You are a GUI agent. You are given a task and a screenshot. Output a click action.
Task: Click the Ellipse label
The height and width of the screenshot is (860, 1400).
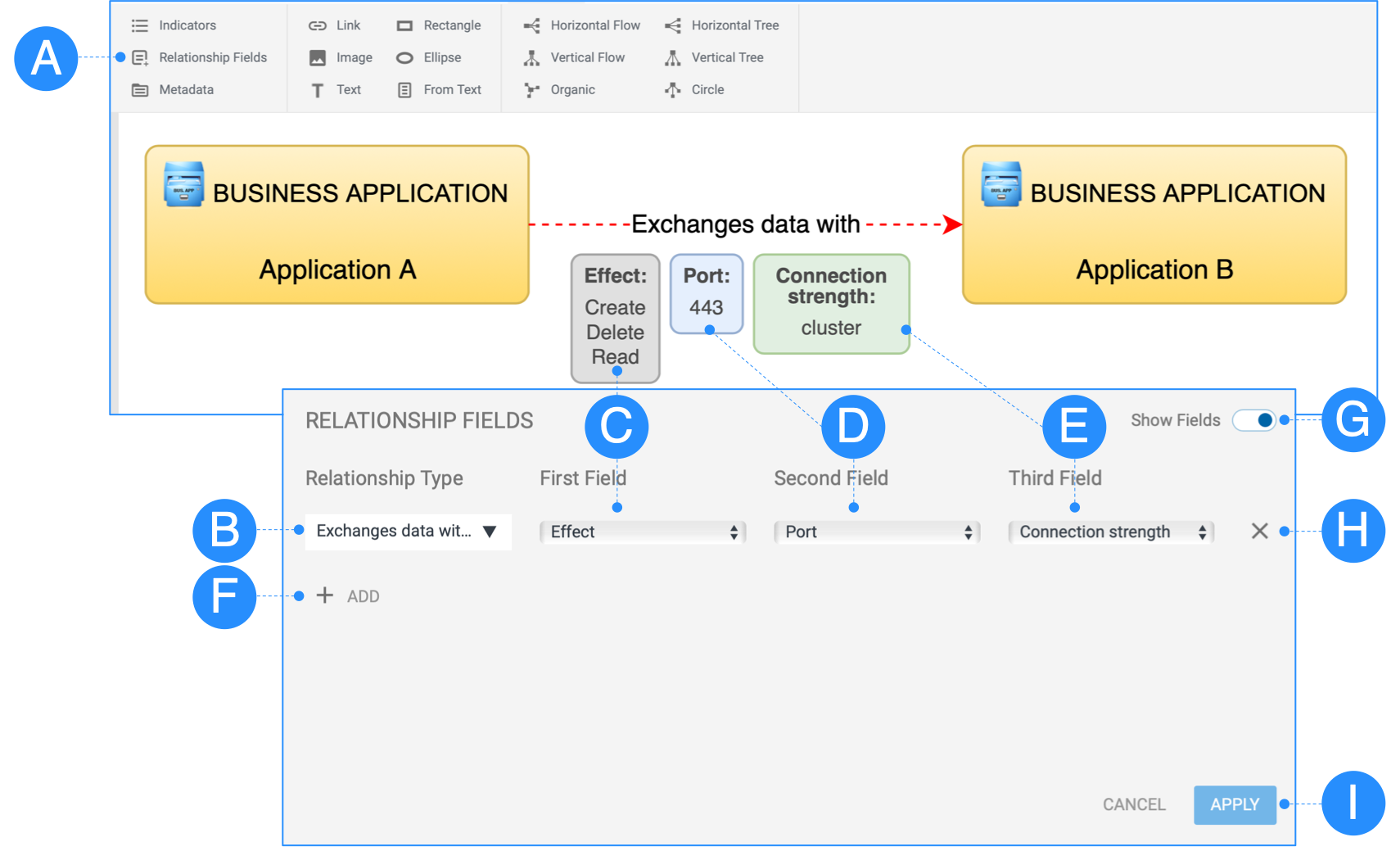pos(442,57)
